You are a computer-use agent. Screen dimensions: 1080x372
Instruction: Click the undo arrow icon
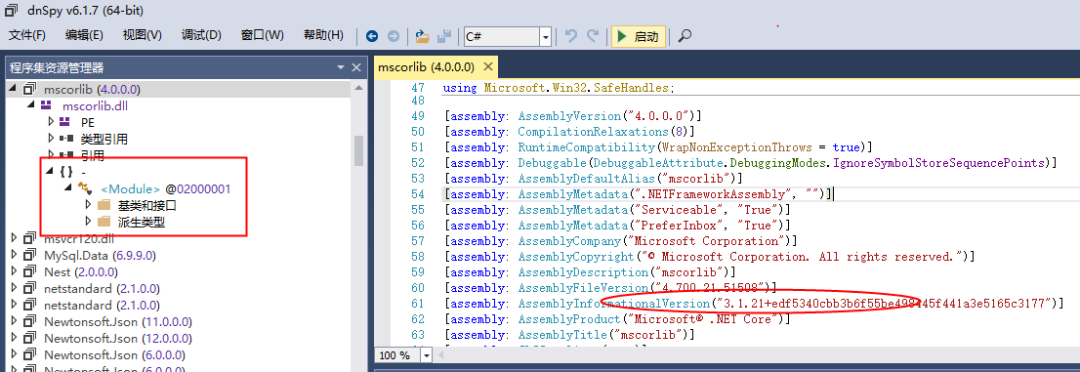click(570, 37)
